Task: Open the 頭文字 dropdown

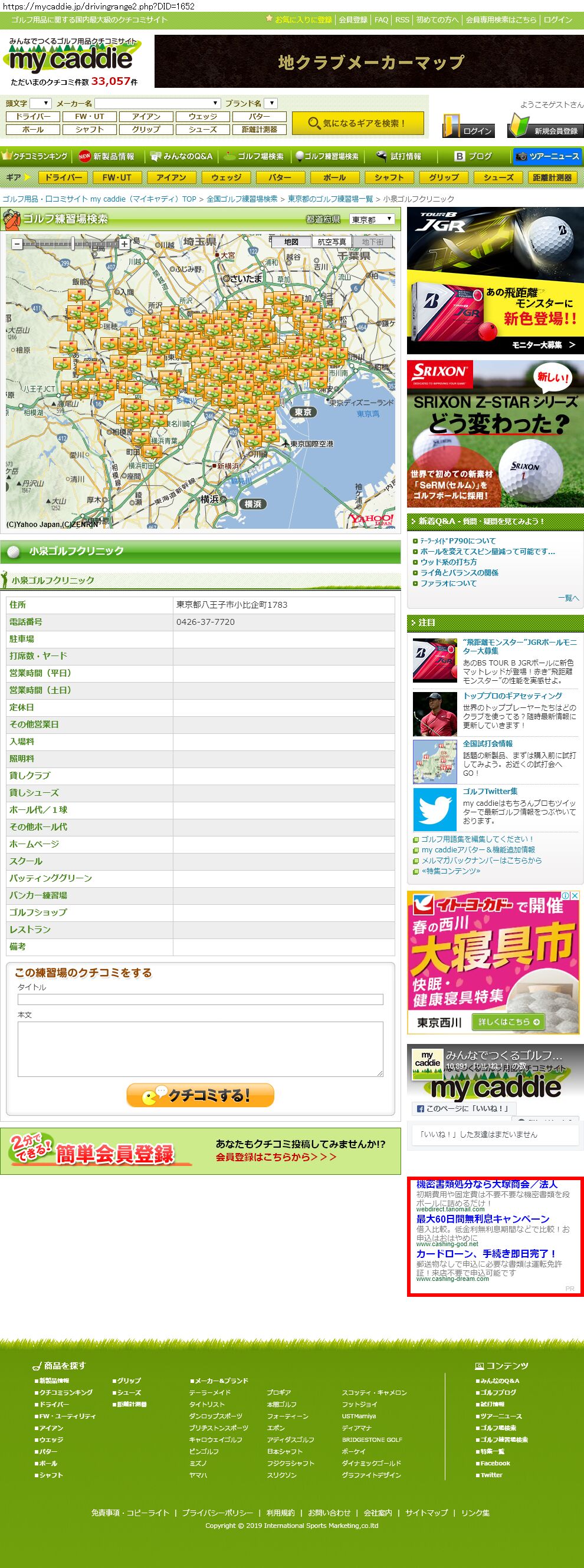Action: (x=41, y=104)
